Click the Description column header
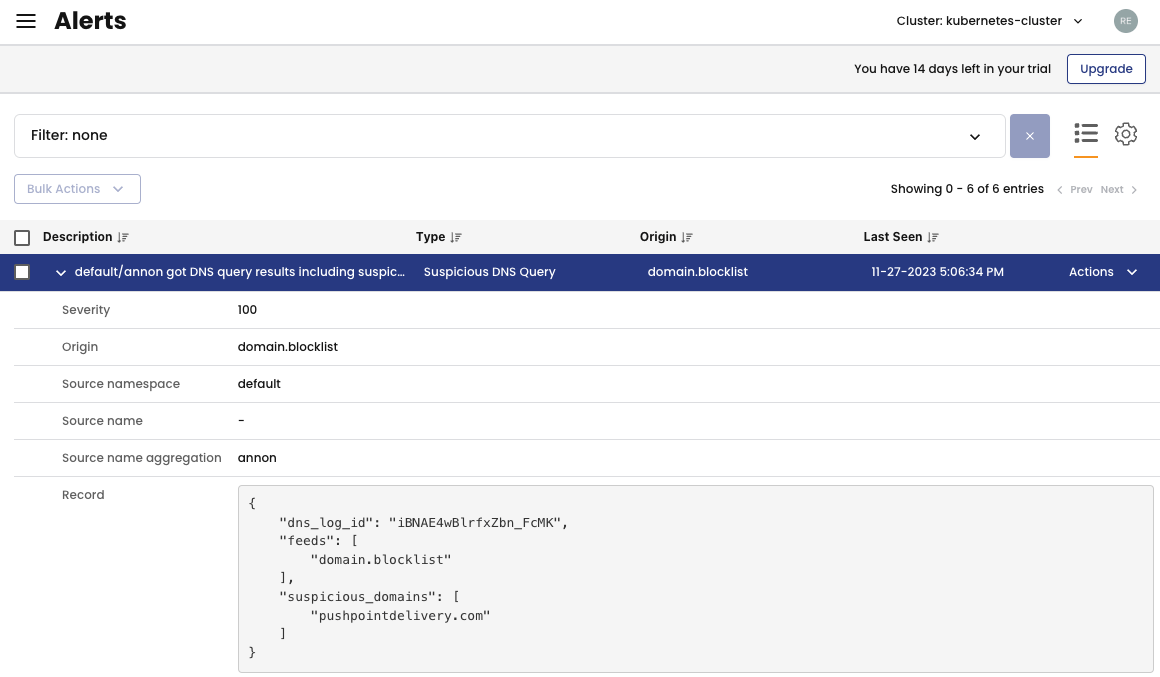 click(78, 237)
